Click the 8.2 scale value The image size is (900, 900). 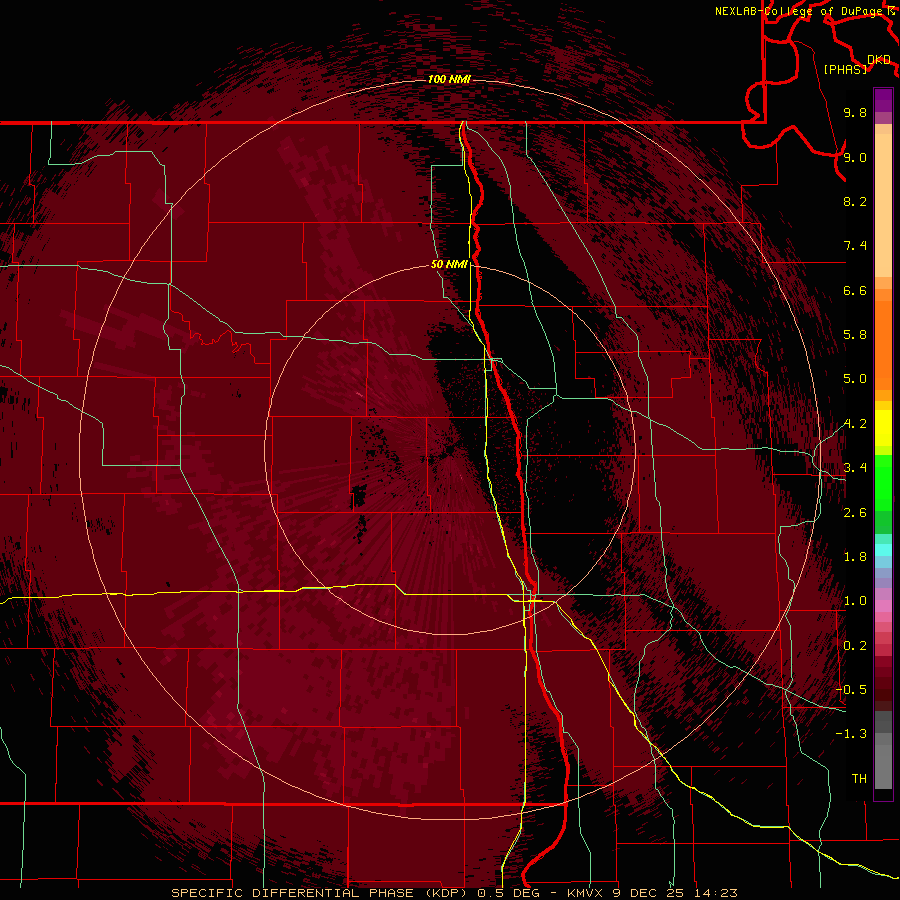tap(855, 201)
